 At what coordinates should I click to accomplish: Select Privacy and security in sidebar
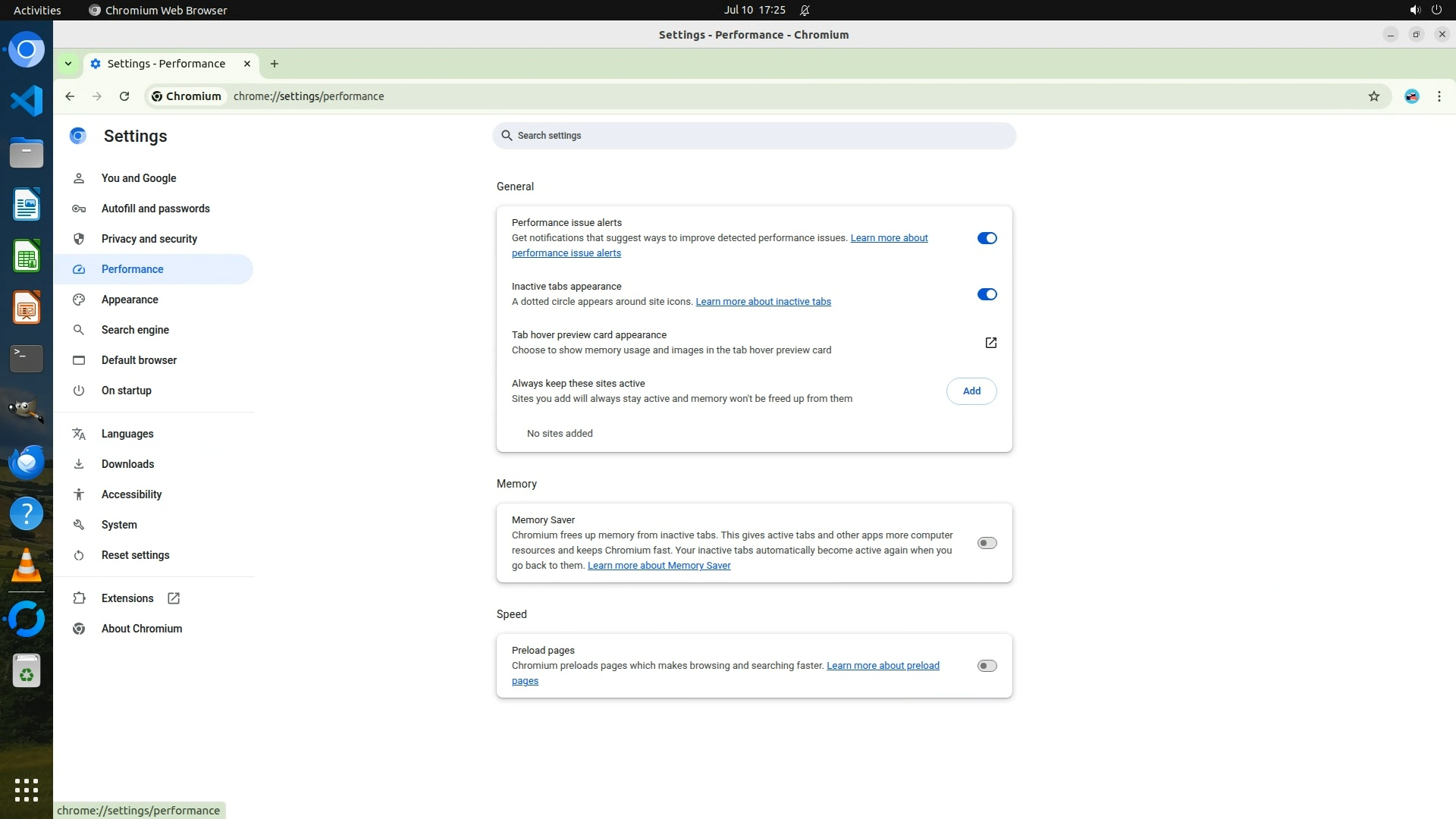point(149,239)
